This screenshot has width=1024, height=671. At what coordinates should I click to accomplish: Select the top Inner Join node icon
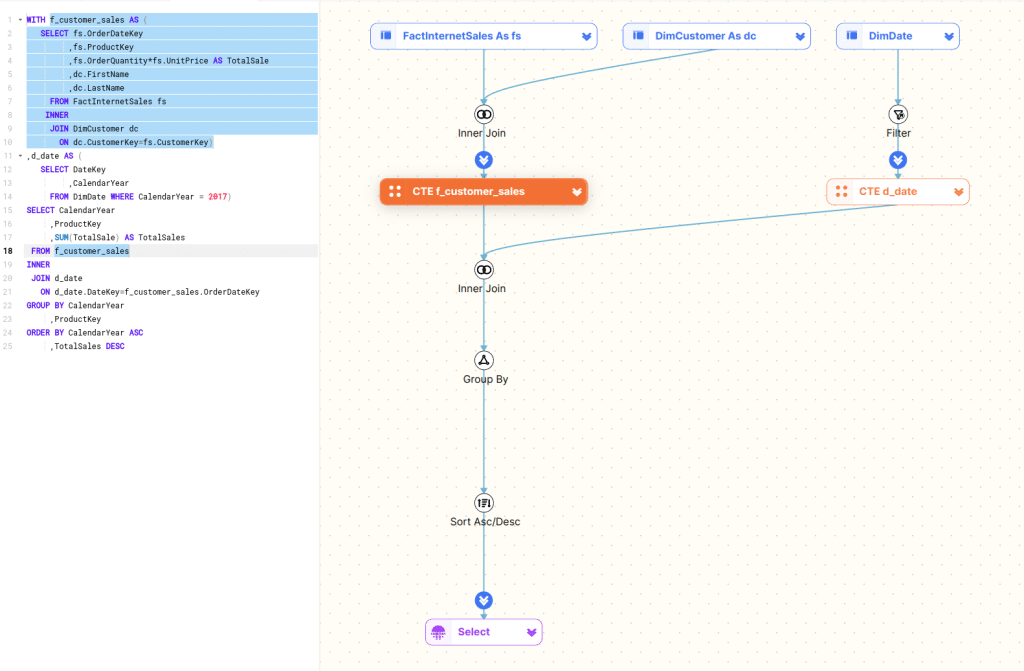pyautogui.click(x=484, y=113)
